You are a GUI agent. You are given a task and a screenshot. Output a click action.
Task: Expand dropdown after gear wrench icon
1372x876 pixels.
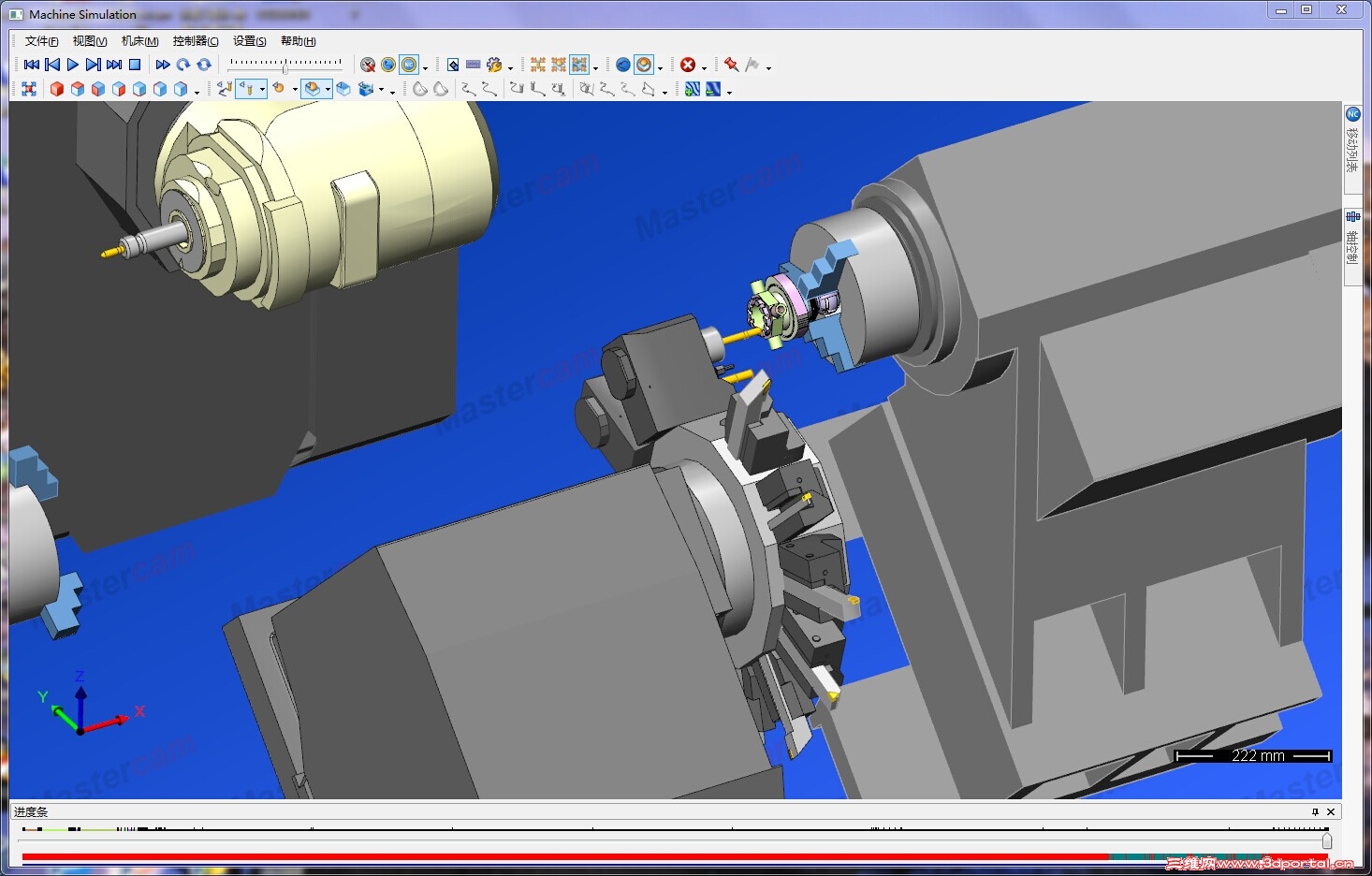coord(510,66)
